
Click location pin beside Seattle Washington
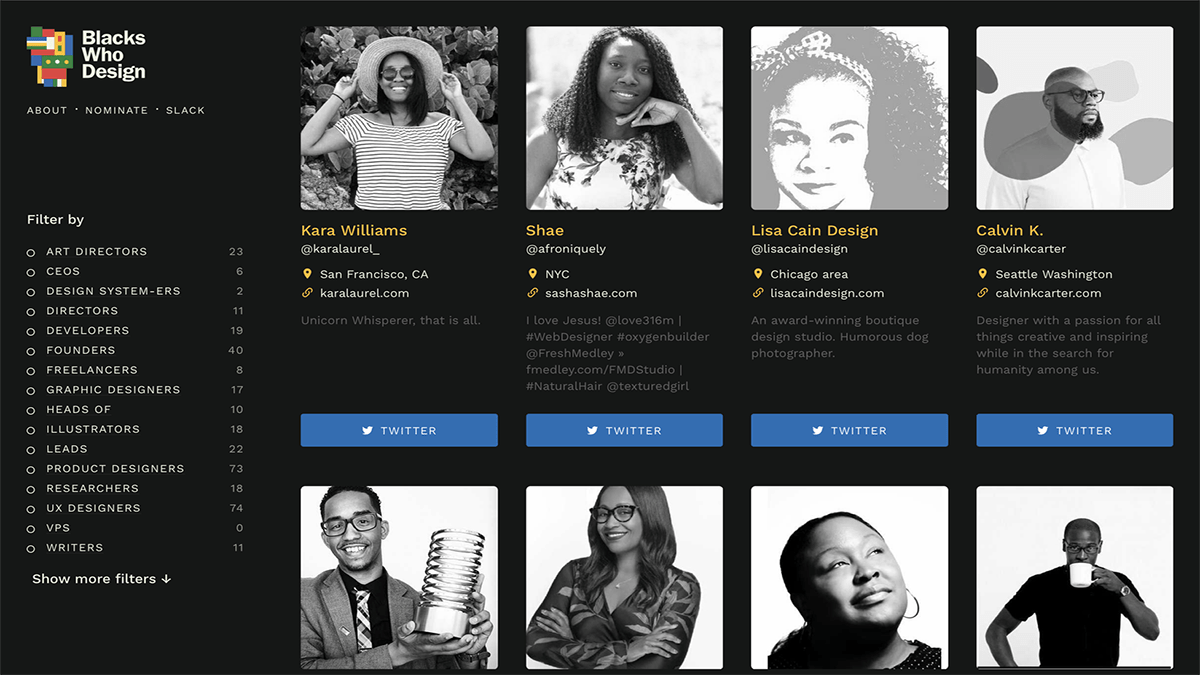coord(983,274)
